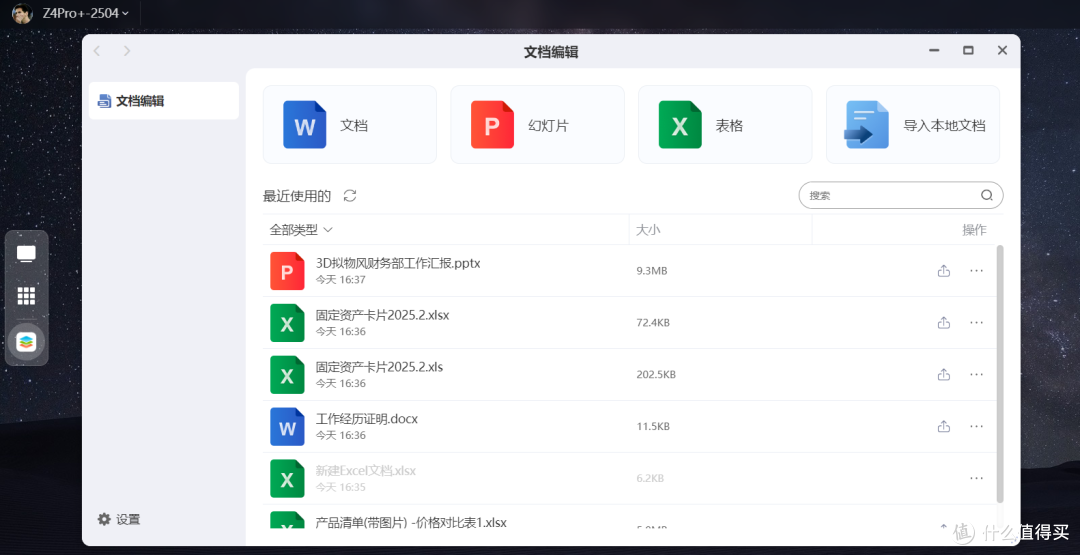
Task: Open more options for 新建Excel文档.xlsx
Action: pyautogui.click(x=976, y=478)
